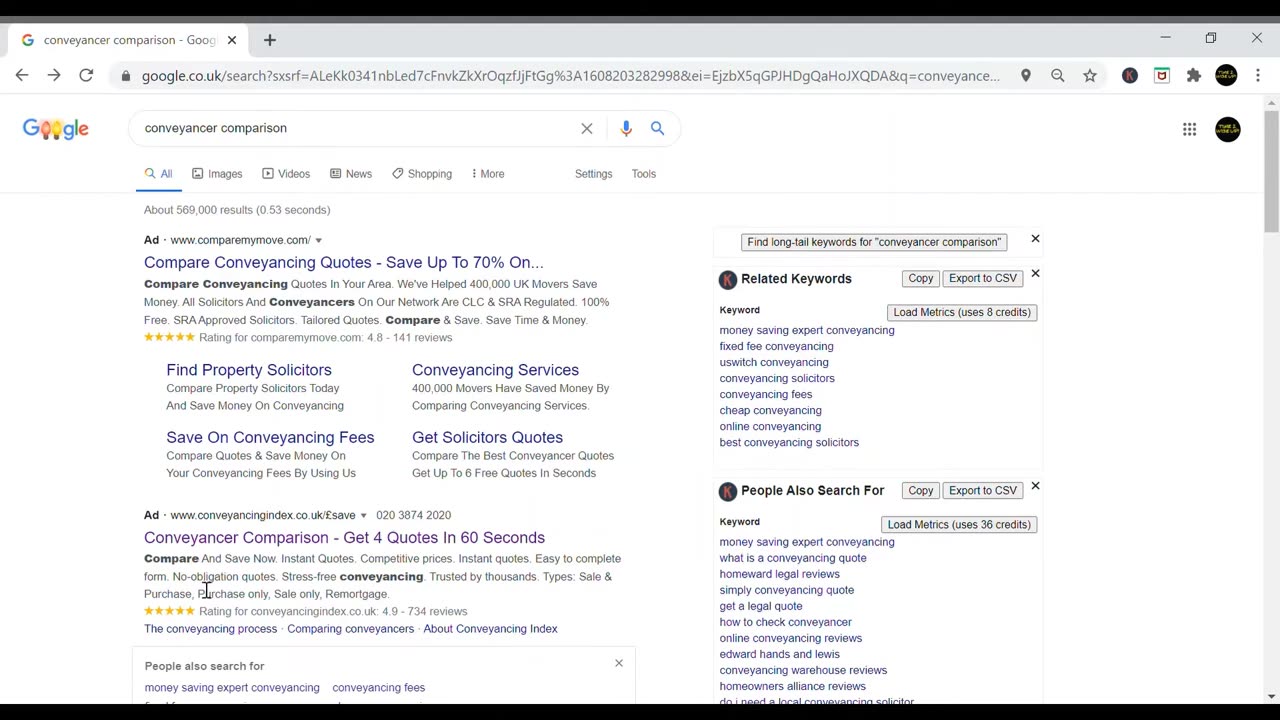
Task: Open fixed fee conveyancing keyword
Action: (776, 346)
